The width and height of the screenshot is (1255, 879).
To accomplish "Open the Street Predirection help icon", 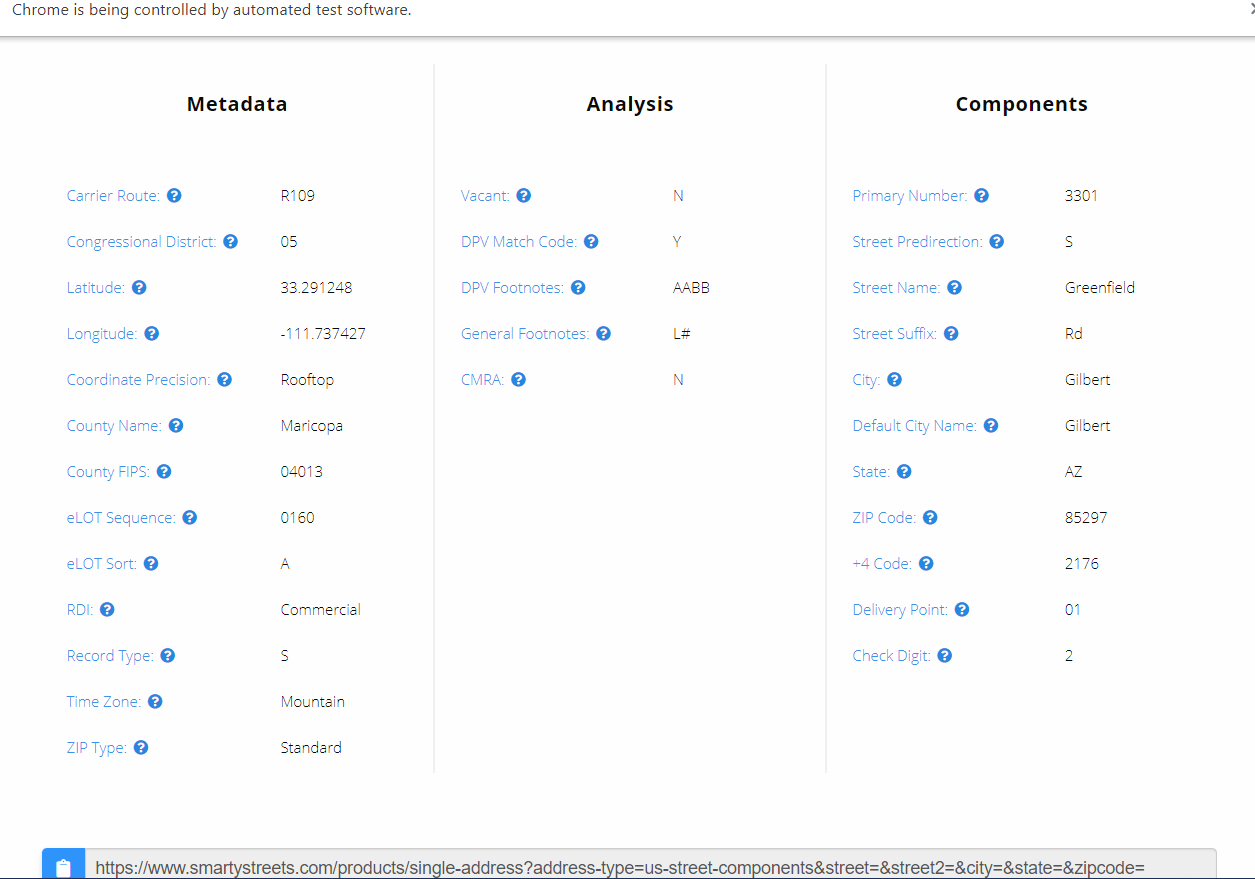I will 997,242.
